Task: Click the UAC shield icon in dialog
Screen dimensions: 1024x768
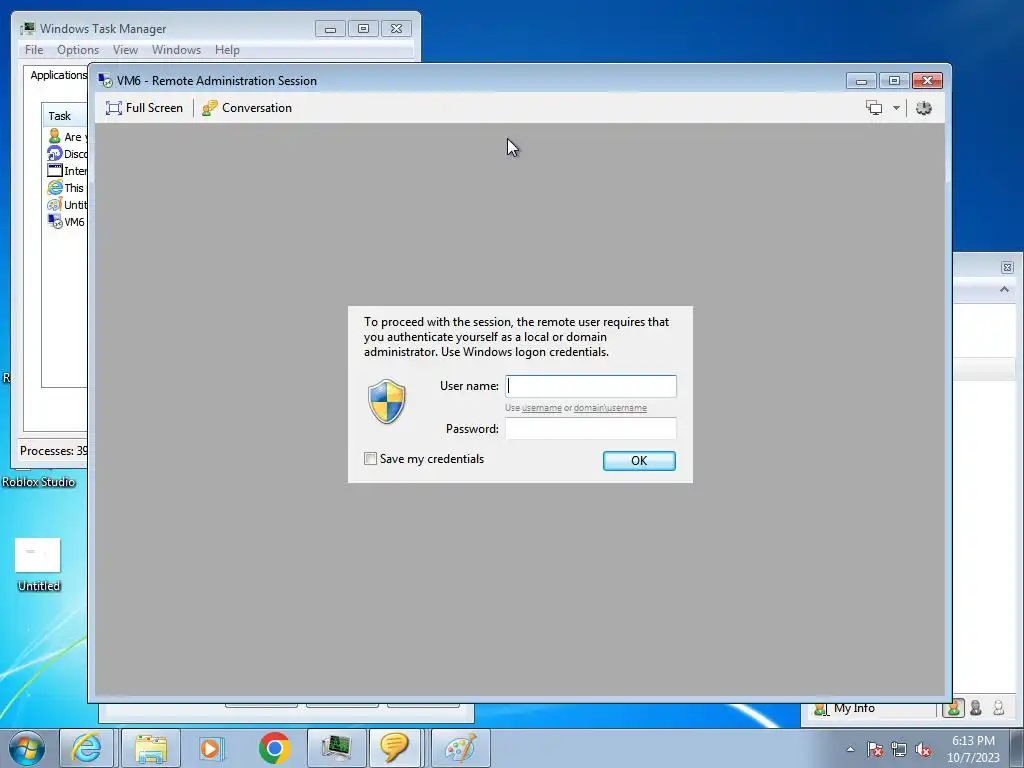Action: point(387,402)
